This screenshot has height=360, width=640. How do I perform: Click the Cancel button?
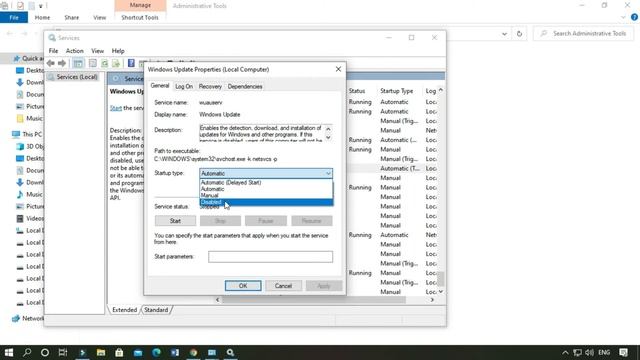(x=283, y=286)
